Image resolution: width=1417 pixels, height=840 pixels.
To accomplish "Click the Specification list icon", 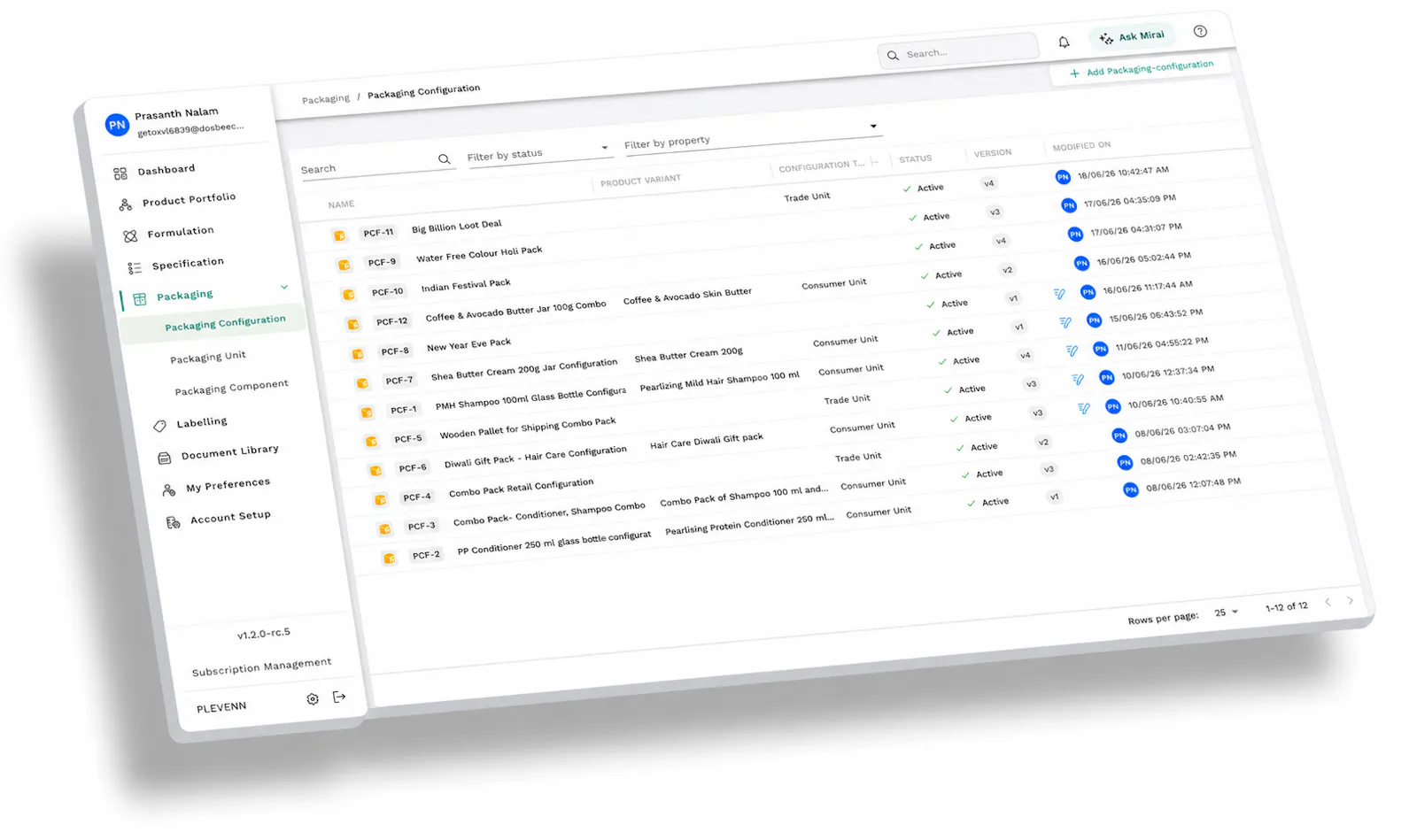I will (x=135, y=267).
